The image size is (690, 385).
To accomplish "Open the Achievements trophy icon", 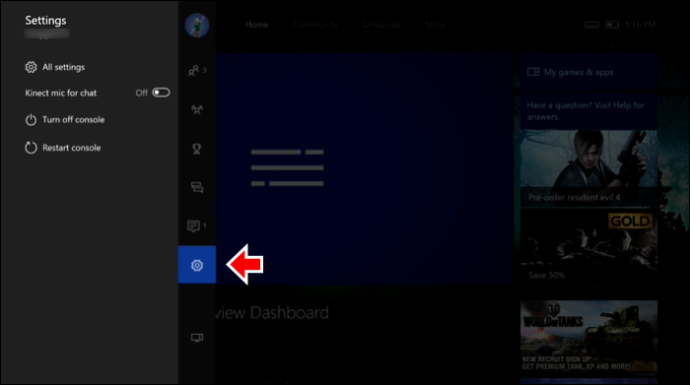I will (197, 149).
